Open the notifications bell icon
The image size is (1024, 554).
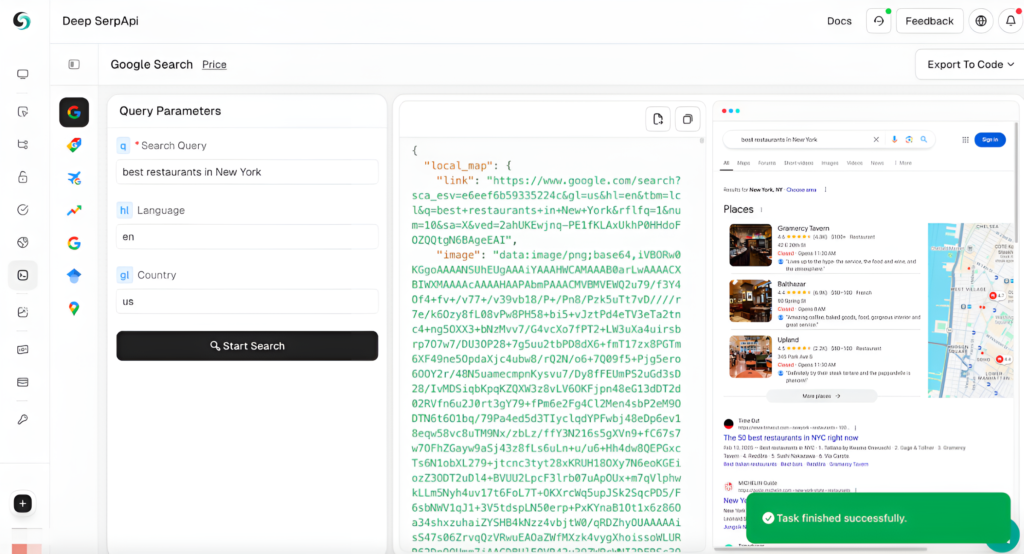pyautogui.click(x=1011, y=21)
